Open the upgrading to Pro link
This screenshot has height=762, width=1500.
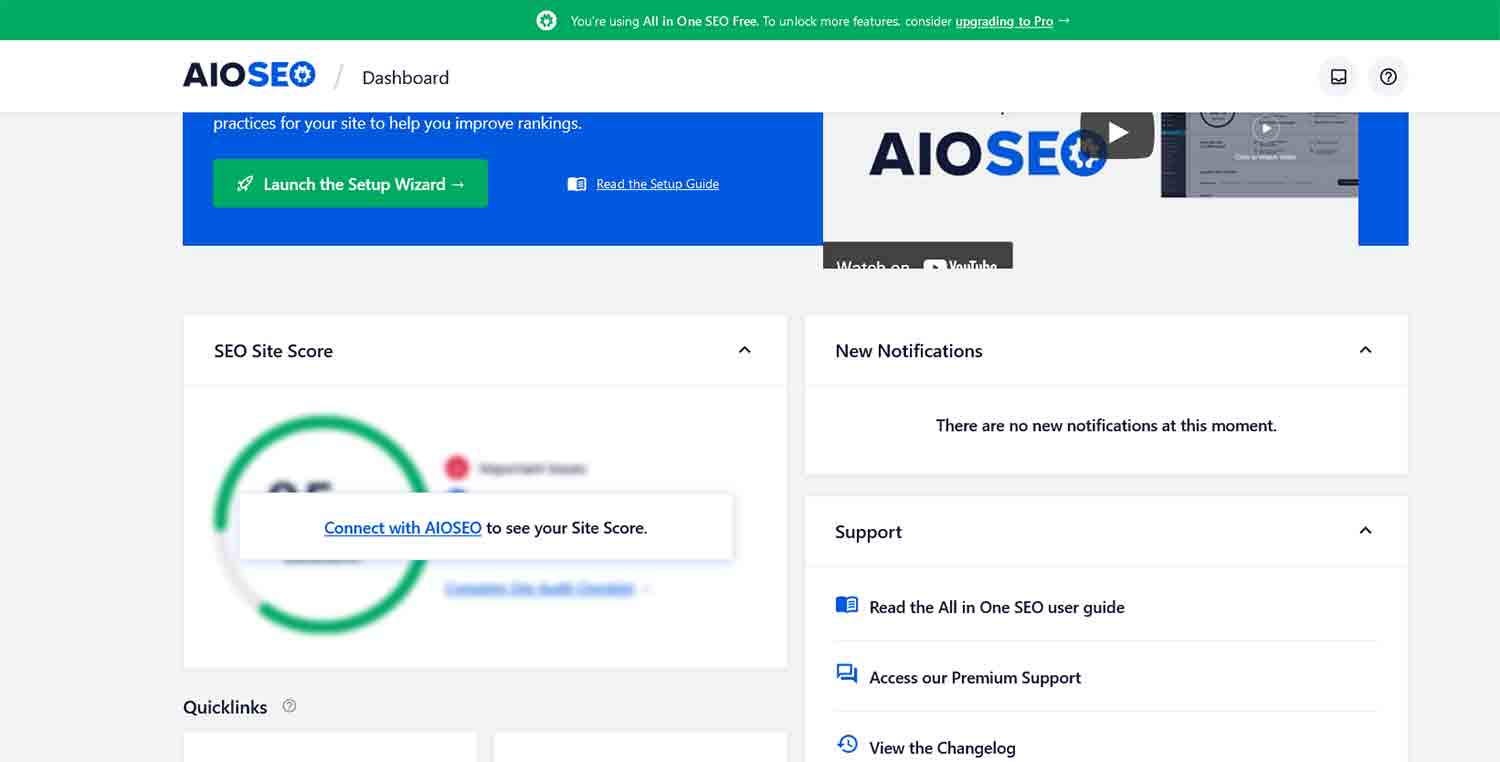[x=1003, y=20]
